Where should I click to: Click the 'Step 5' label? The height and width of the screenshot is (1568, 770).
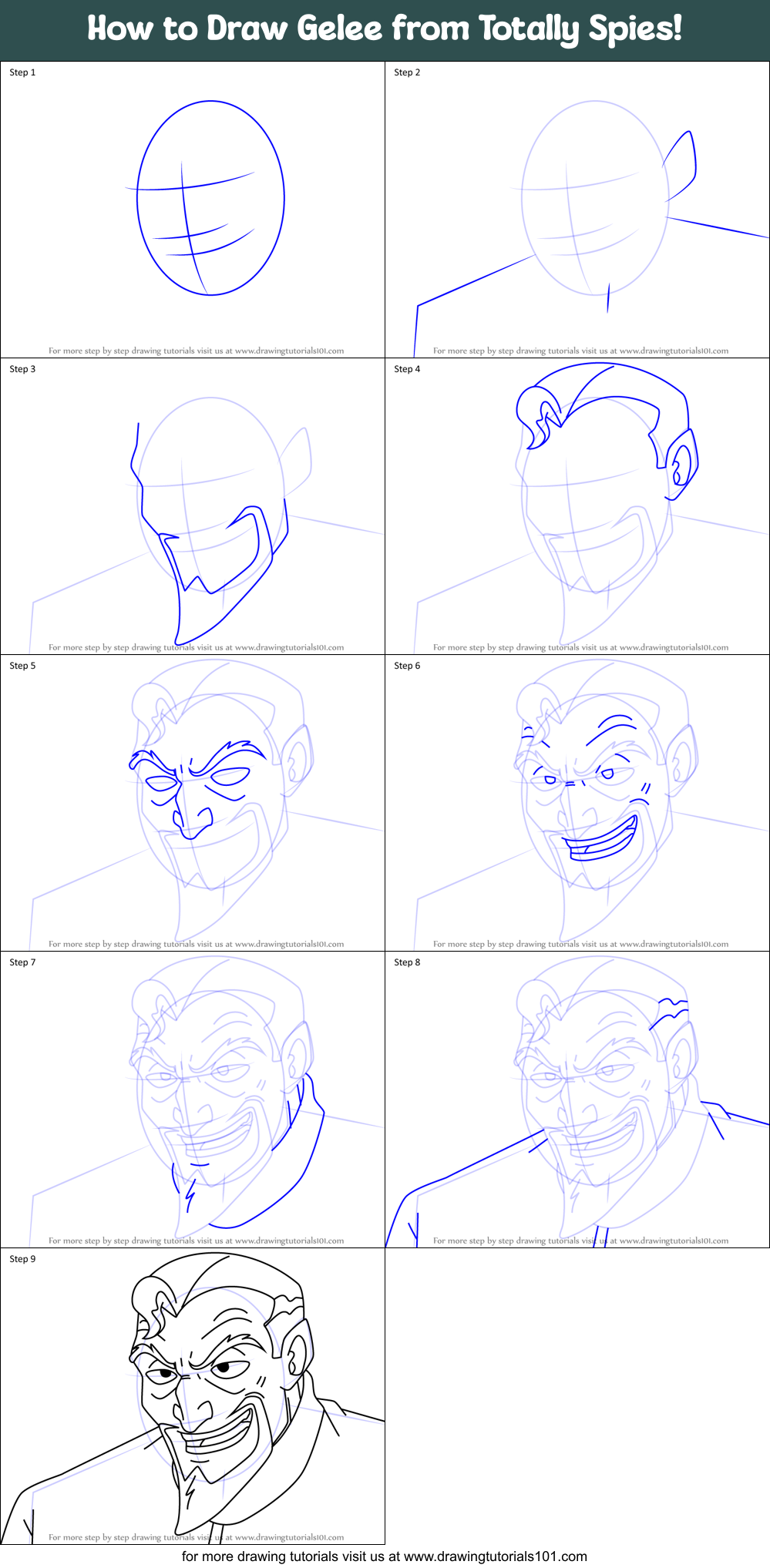[22, 666]
